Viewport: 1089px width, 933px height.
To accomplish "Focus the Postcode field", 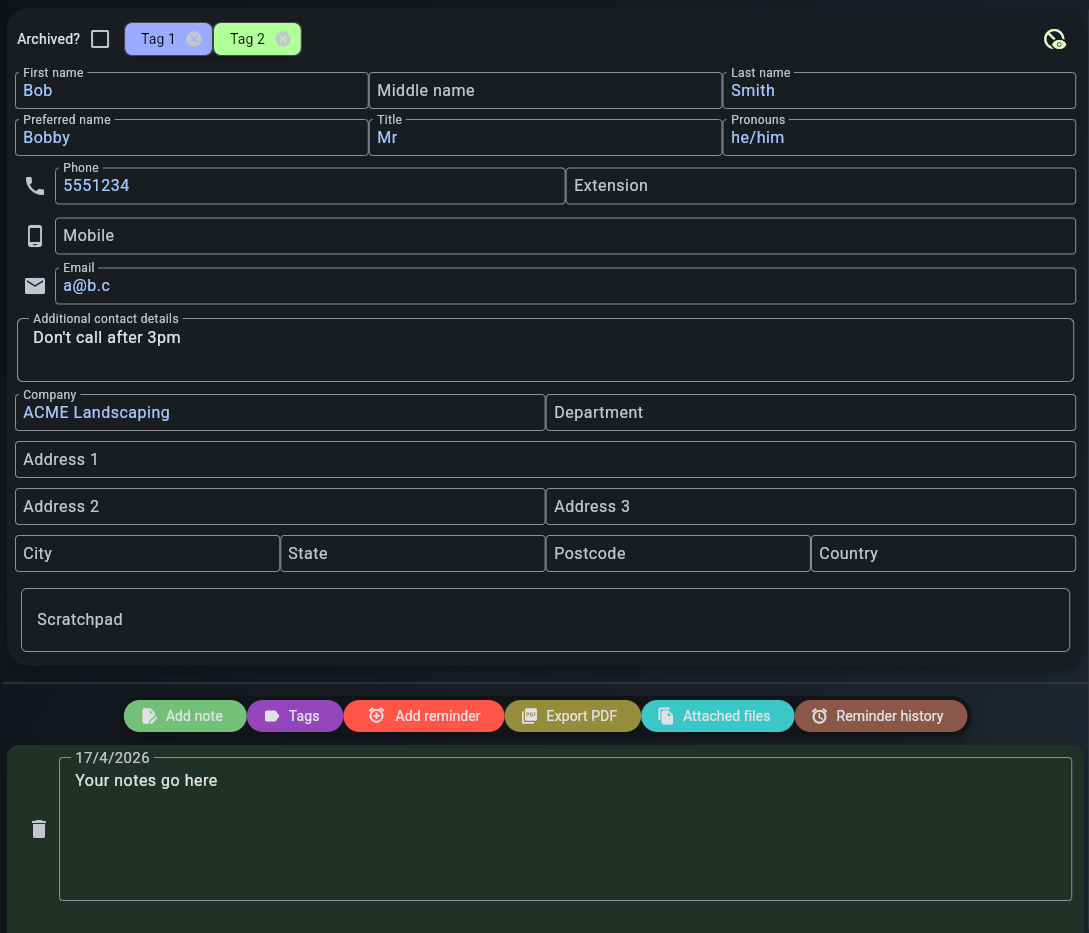I will [678, 554].
